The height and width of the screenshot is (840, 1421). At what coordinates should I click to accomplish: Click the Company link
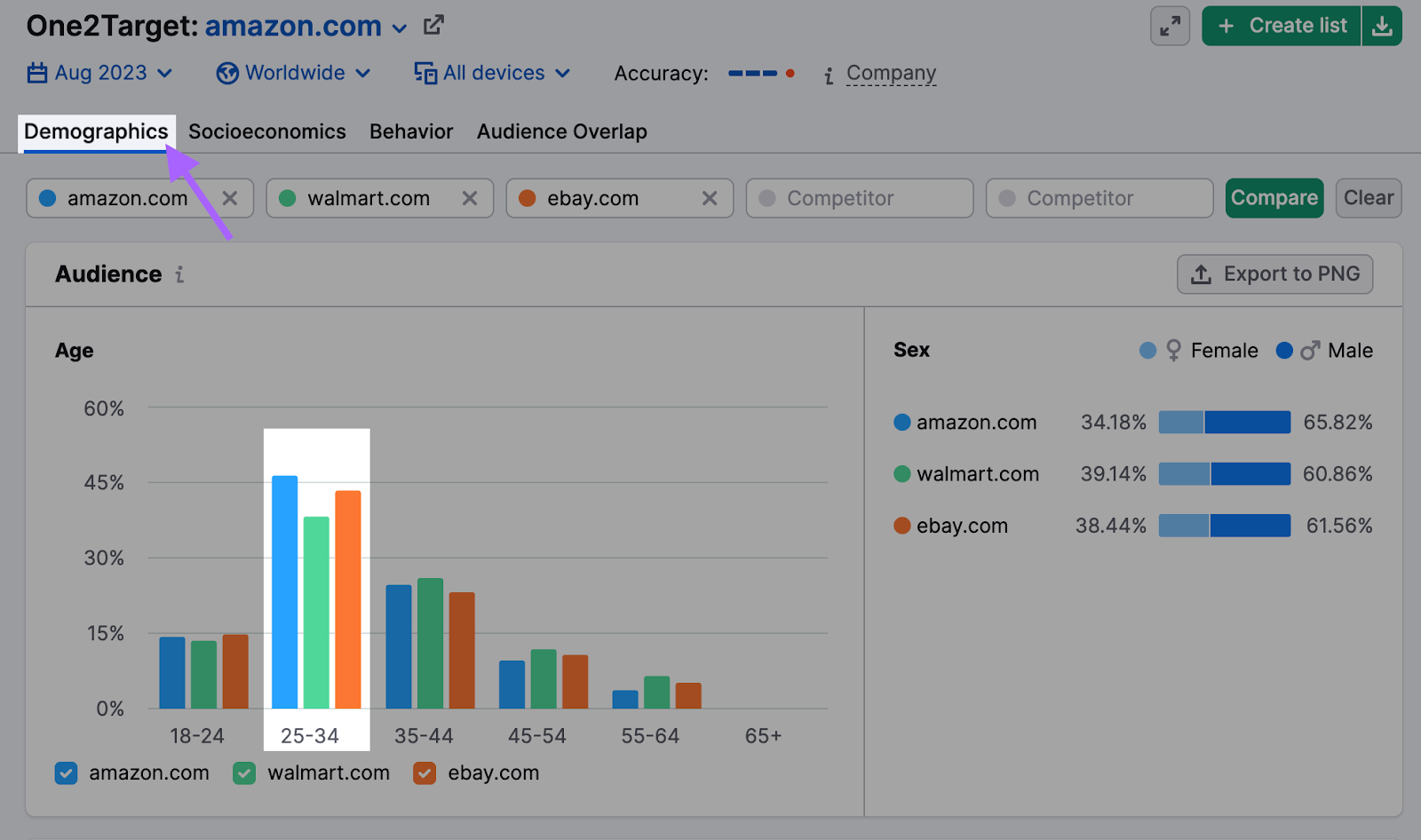pyautogui.click(x=892, y=73)
